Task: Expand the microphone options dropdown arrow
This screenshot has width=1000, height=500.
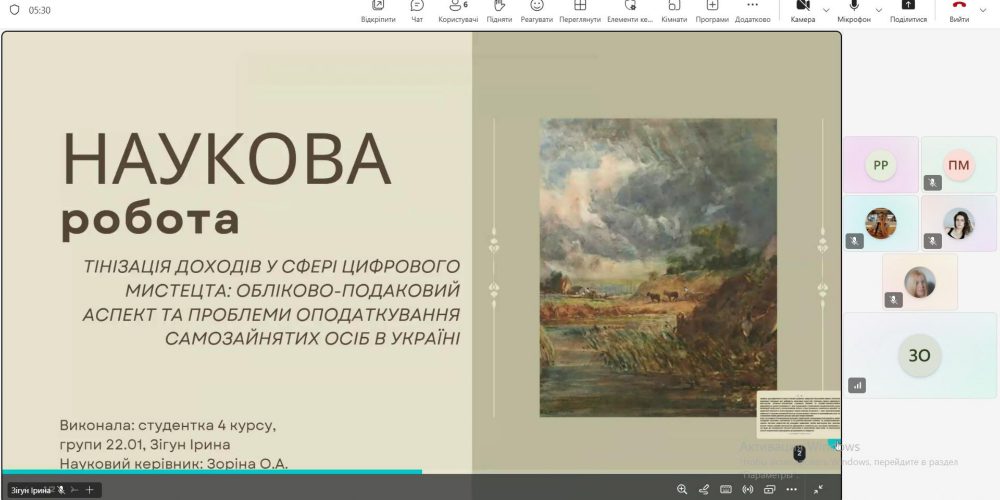Action: 879,10
